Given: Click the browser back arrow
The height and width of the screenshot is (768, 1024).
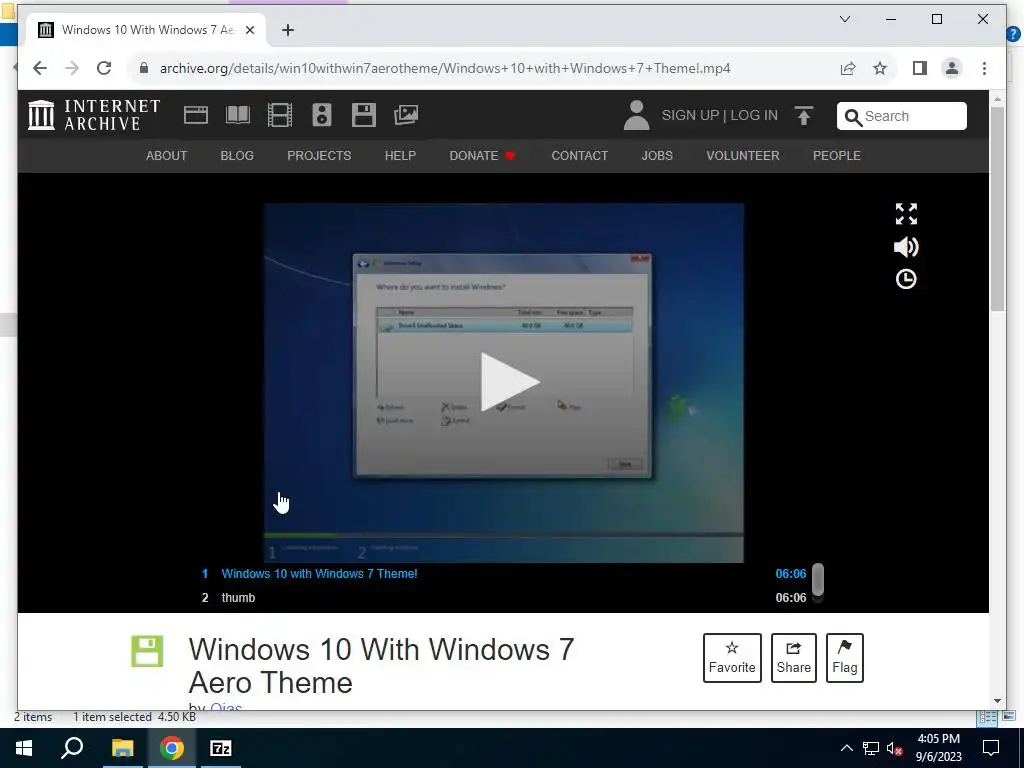Looking at the screenshot, I should pos(40,68).
